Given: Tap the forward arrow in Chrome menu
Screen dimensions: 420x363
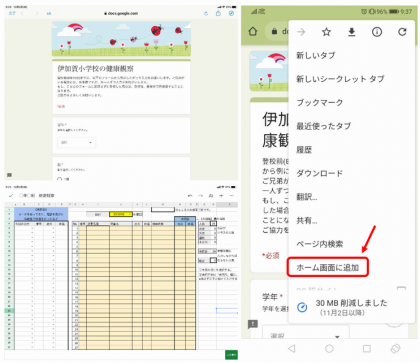Looking at the screenshot, I should tap(301, 32).
